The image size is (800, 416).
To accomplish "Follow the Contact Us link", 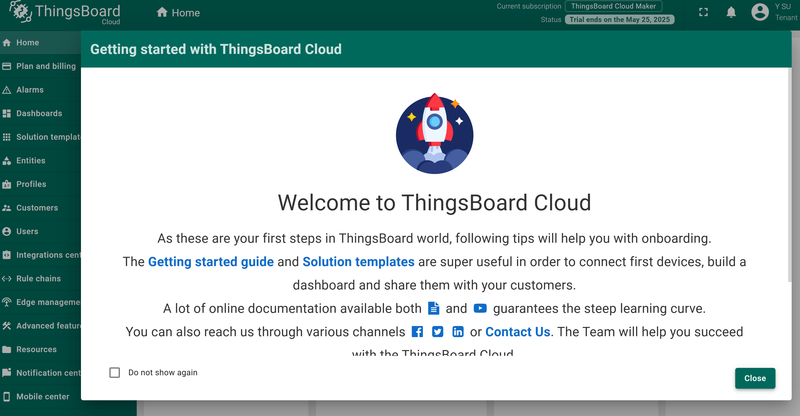I will (x=517, y=332).
